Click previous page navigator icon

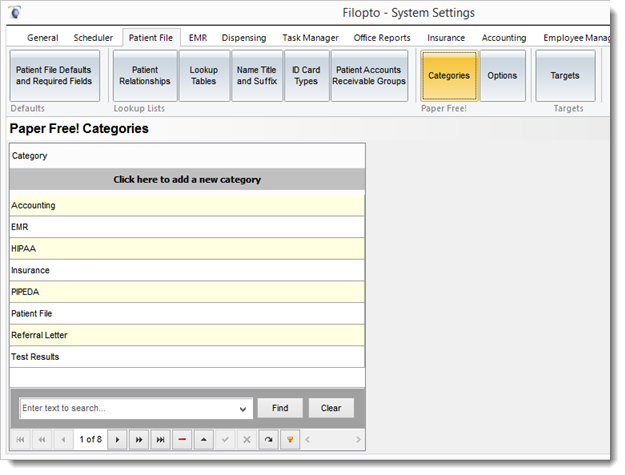42,440
